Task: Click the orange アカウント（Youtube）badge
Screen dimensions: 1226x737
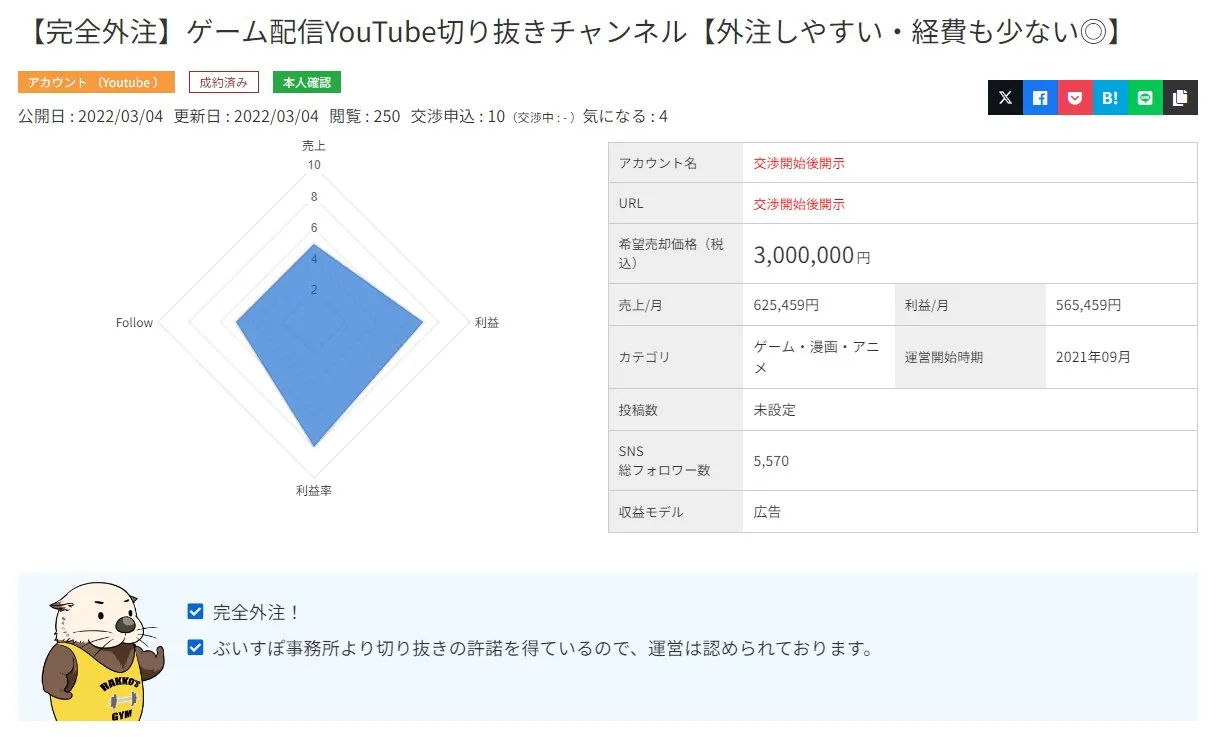Action: click(96, 82)
